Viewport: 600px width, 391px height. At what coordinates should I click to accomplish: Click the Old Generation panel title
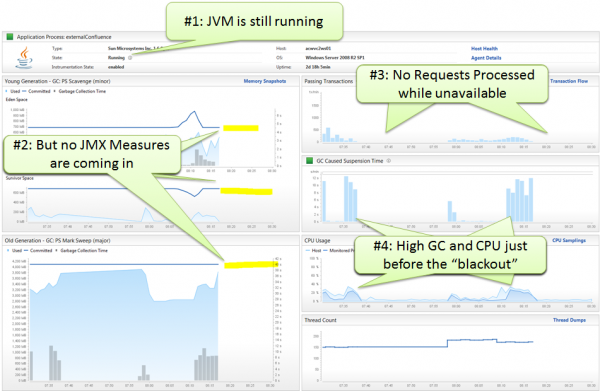(57, 240)
